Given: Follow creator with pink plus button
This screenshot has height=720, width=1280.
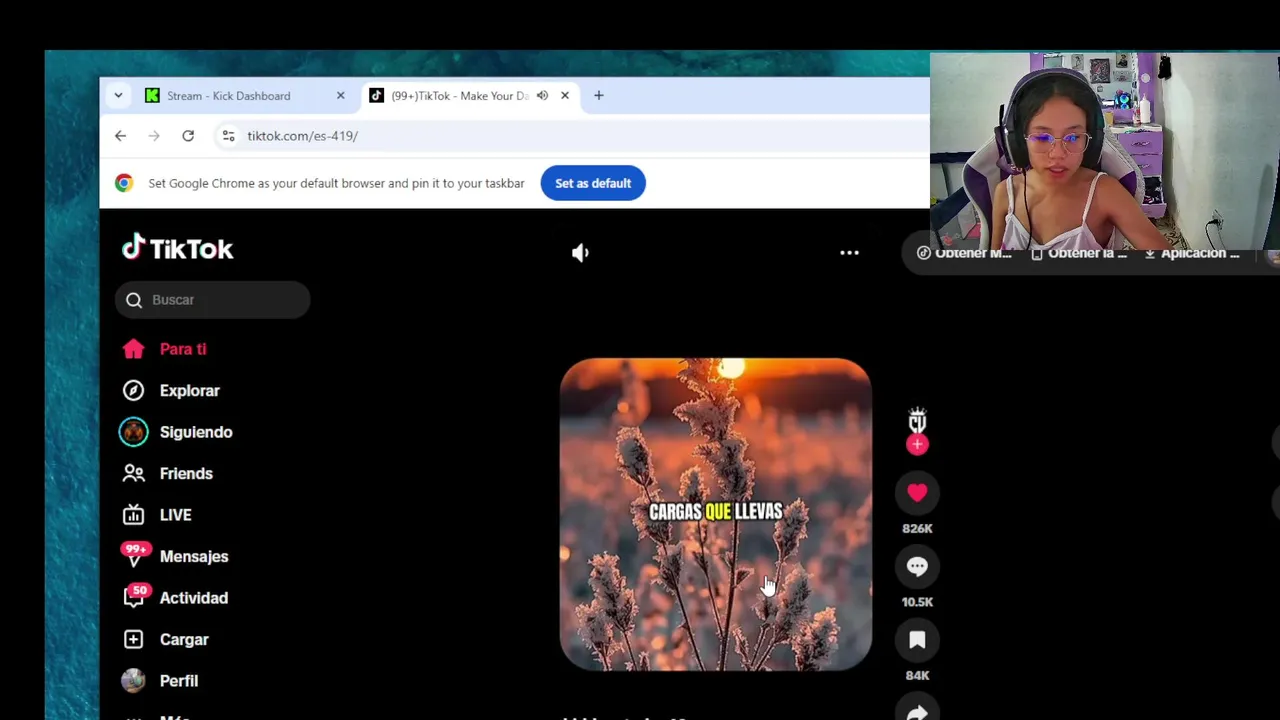Looking at the screenshot, I should point(917,445).
